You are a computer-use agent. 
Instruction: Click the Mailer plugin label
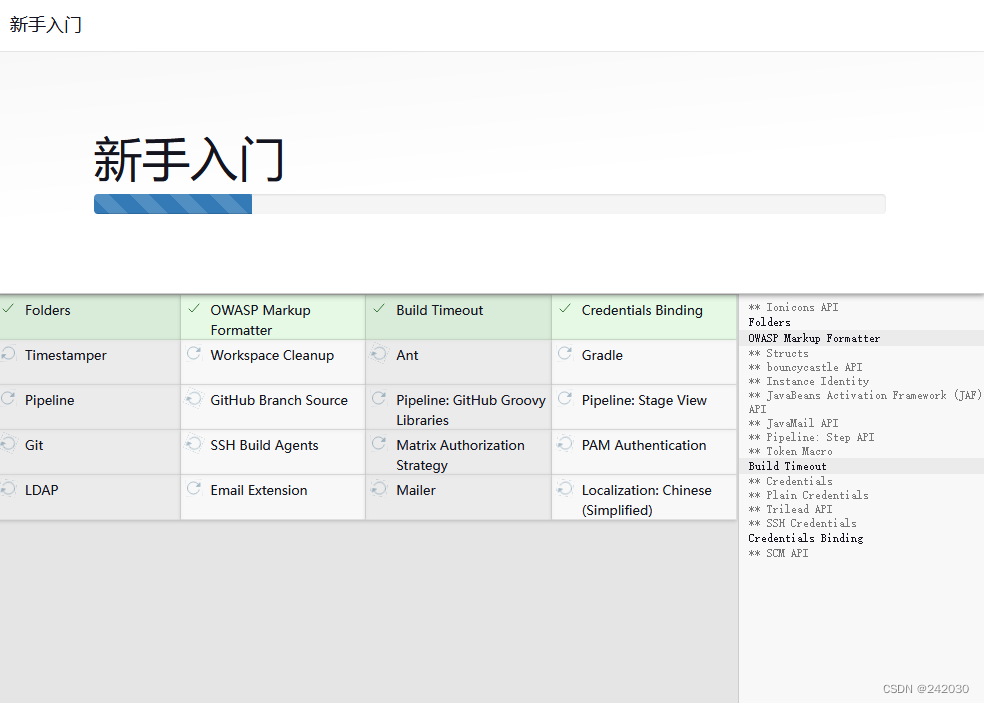point(416,490)
